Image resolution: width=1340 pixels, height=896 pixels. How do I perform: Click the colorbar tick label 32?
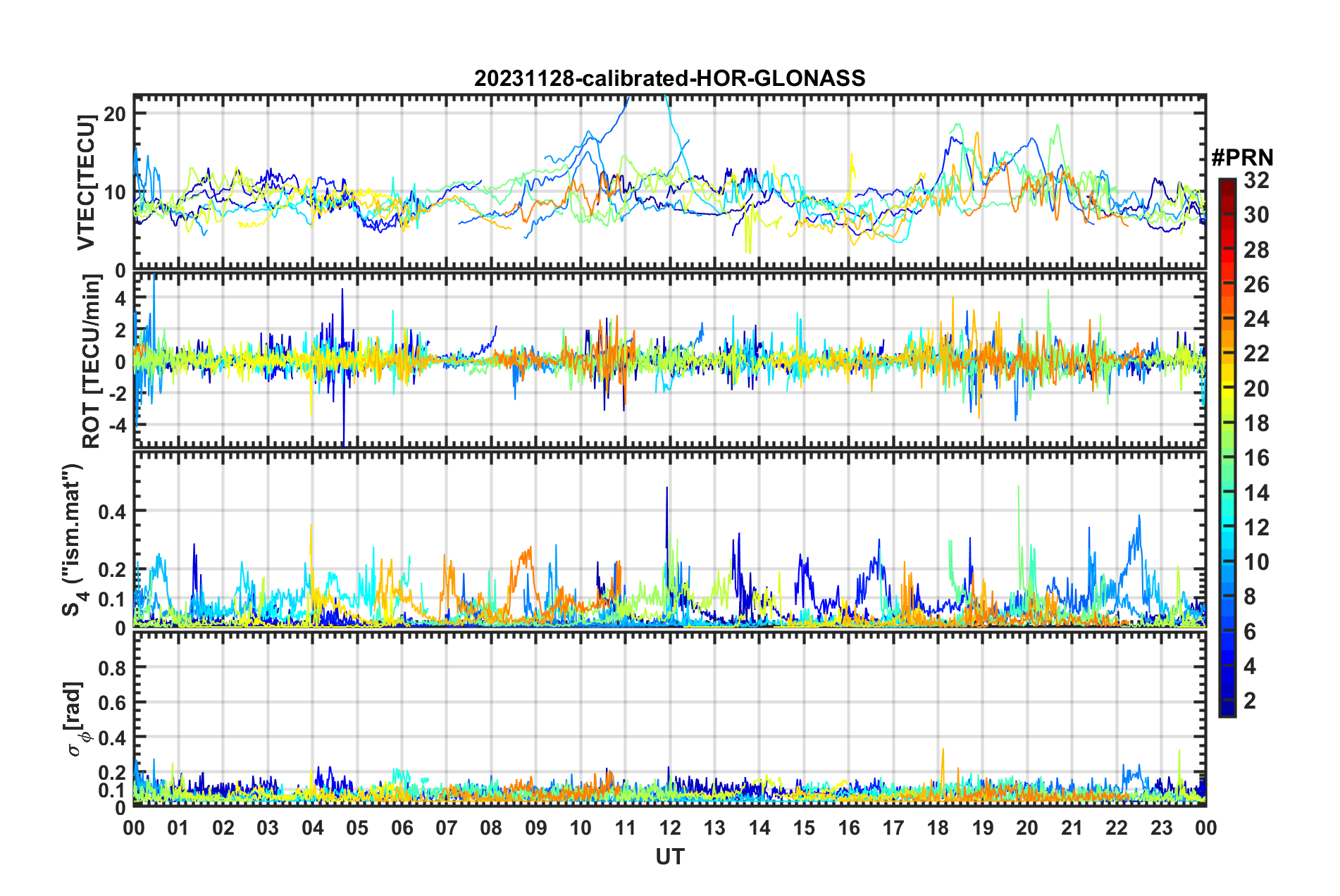1257,180
